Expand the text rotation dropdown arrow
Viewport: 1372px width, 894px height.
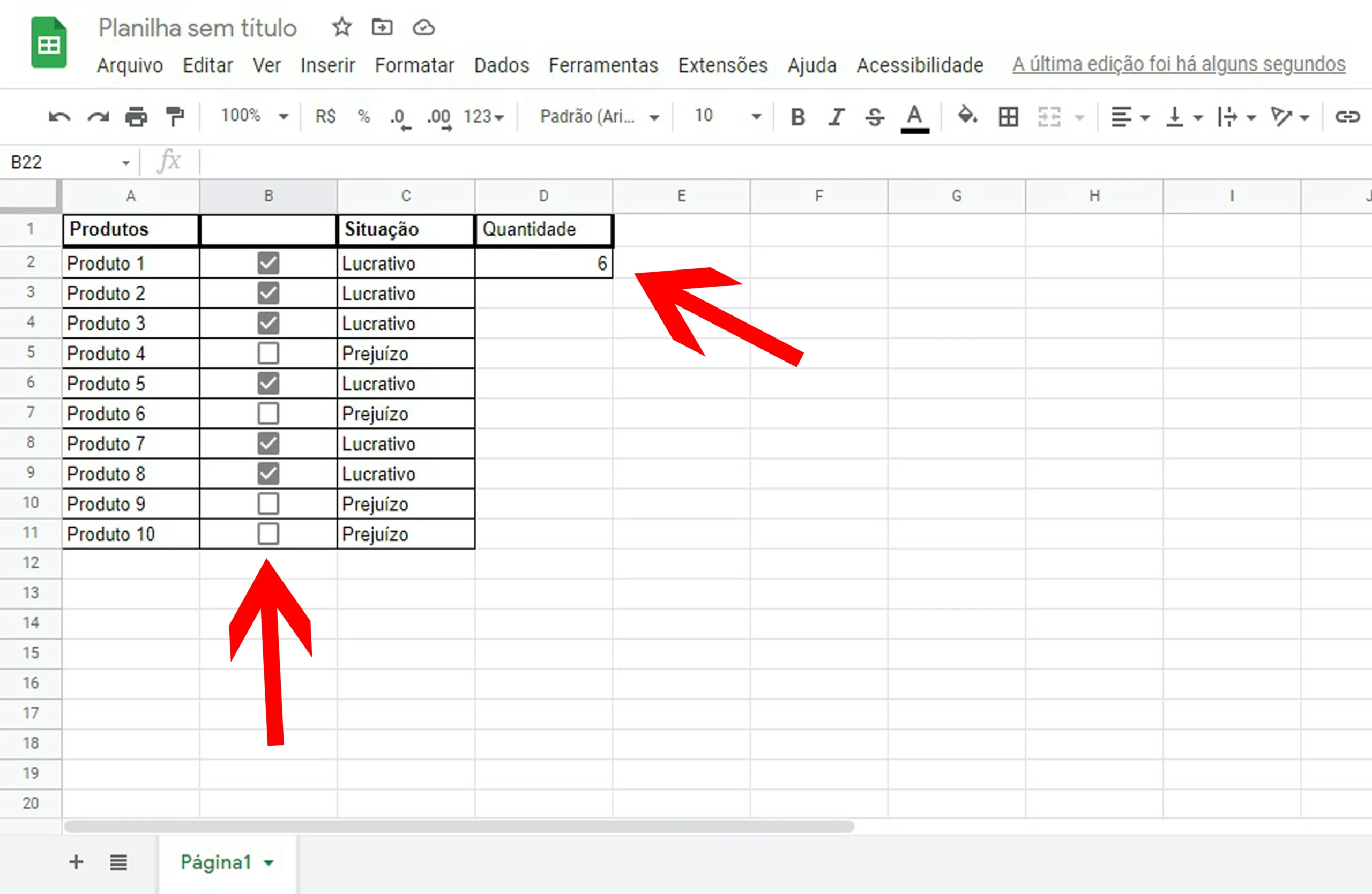(1304, 118)
